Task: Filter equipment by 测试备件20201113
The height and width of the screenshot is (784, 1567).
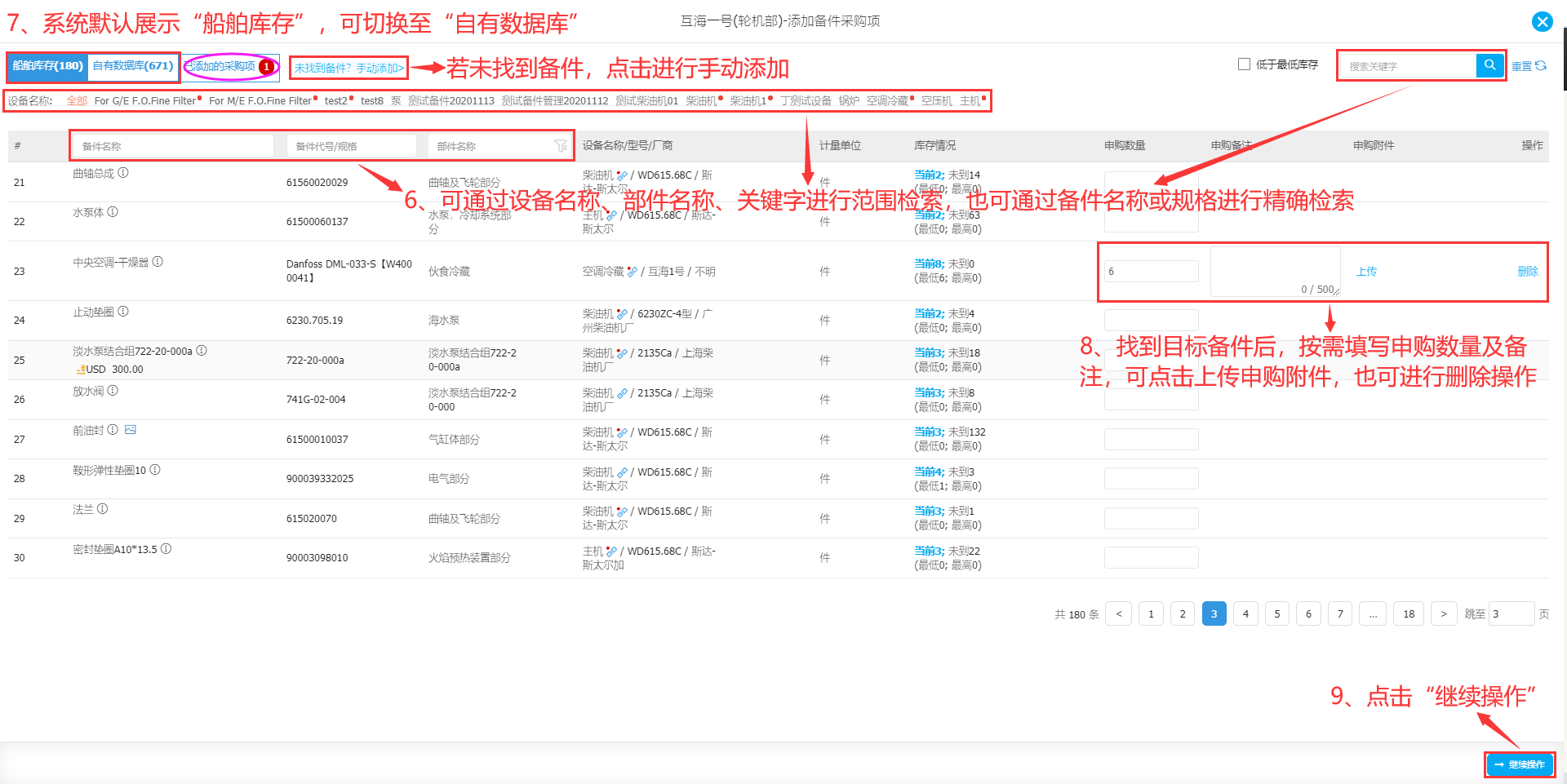Action: tap(451, 101)
